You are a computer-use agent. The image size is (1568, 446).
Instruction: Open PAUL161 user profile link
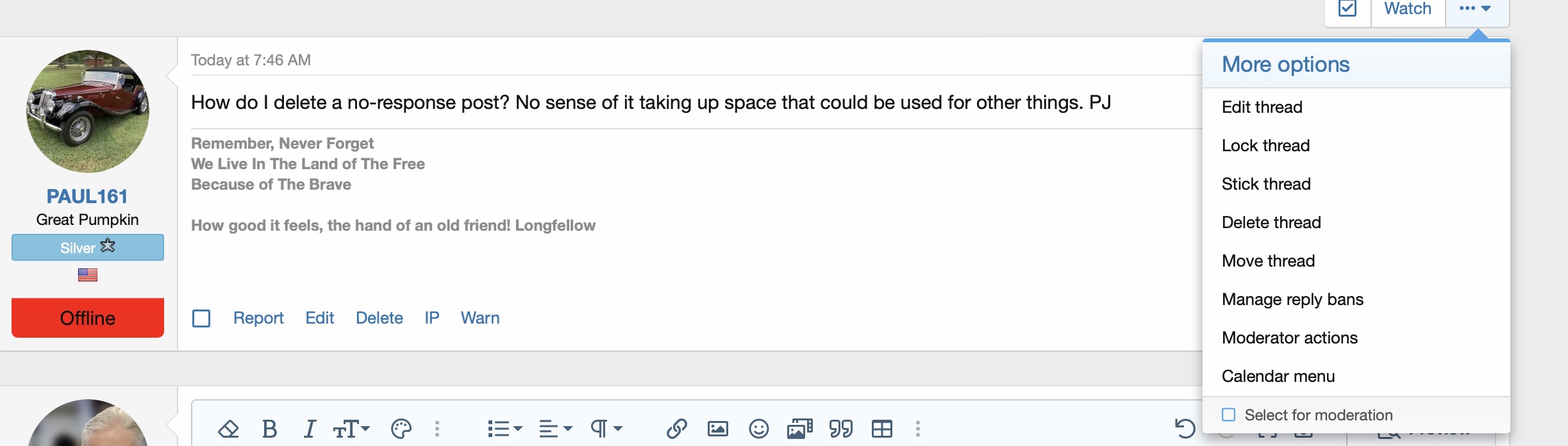tap(87, 196)
